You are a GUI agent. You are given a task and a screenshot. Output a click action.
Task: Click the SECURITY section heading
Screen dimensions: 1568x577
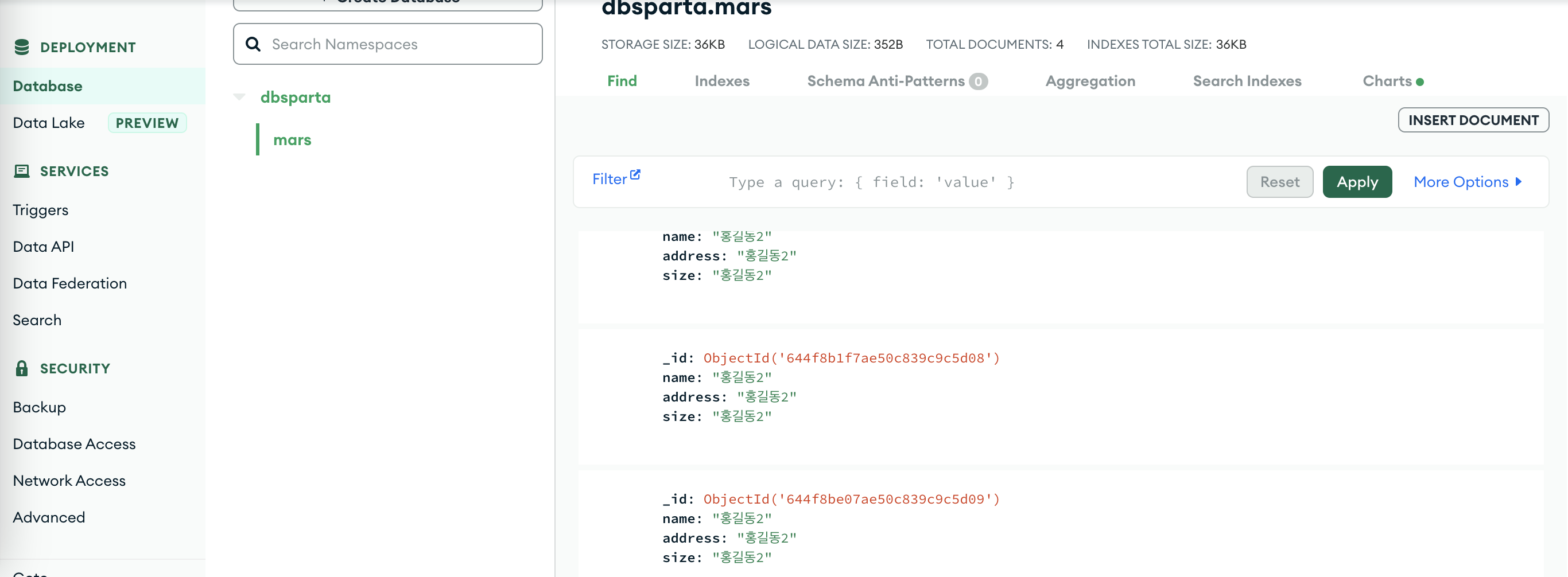(x=75, y=368)
